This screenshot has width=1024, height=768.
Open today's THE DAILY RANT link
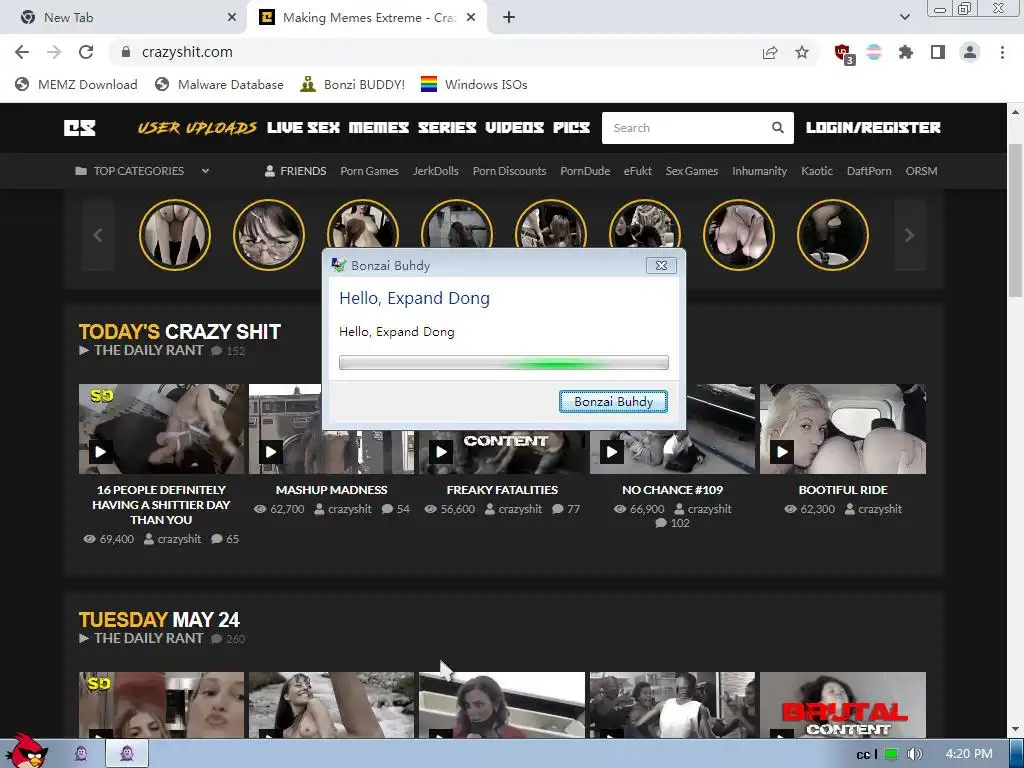(x=148, y=351)
